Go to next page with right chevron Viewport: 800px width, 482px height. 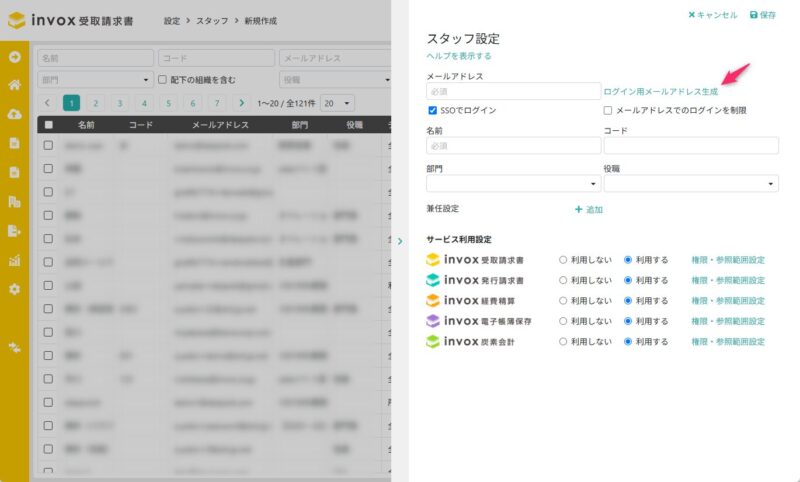click(241, 103)
